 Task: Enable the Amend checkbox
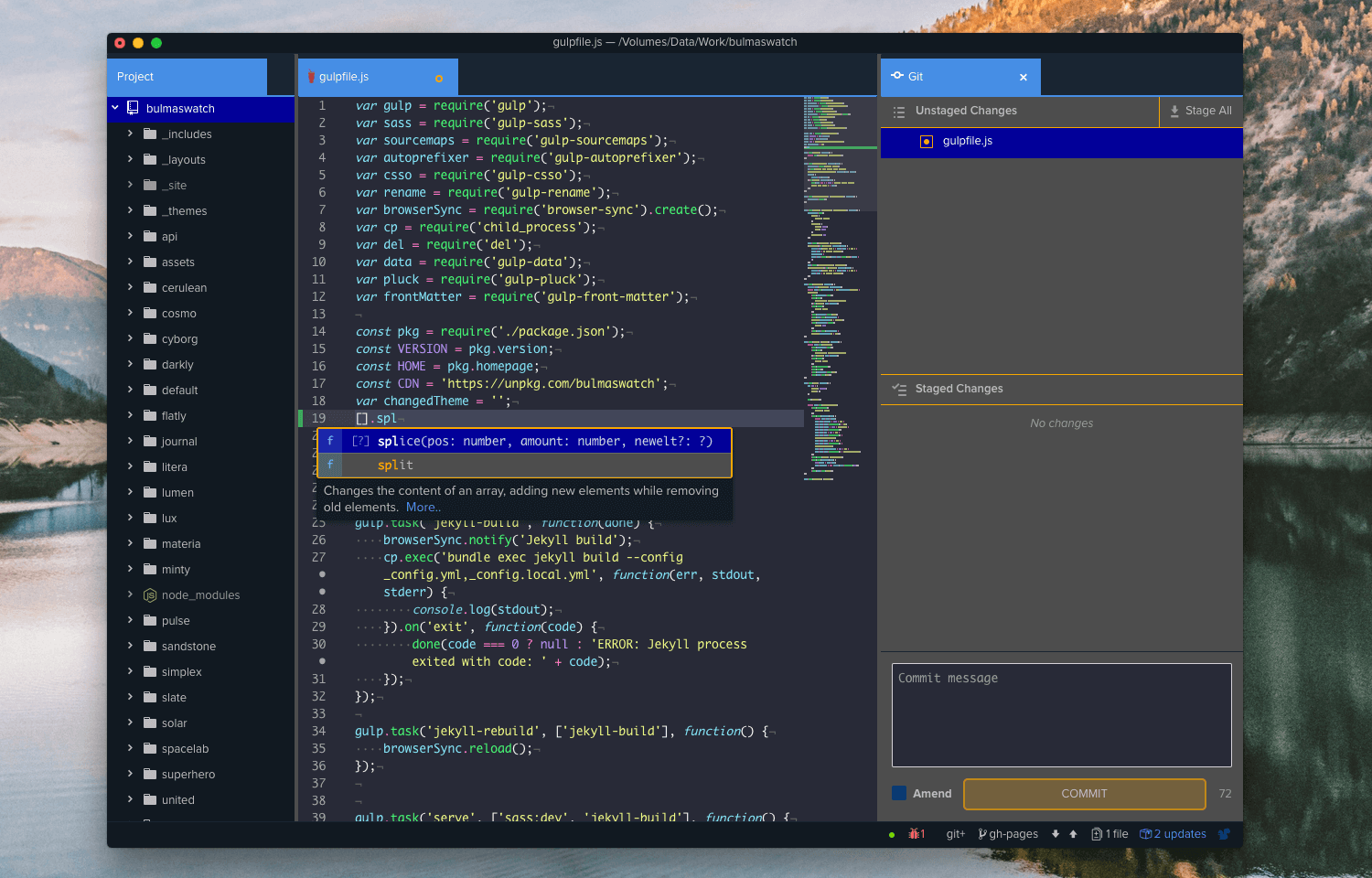click(899, 793)
